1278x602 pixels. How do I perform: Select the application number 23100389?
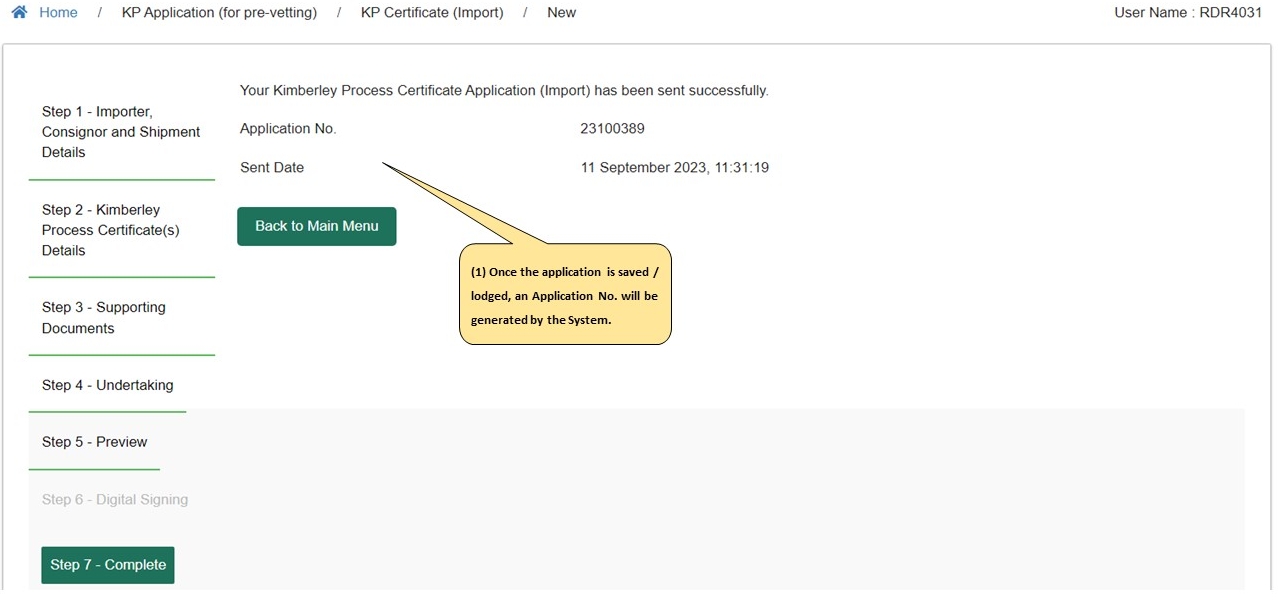[x=612, y=129]
